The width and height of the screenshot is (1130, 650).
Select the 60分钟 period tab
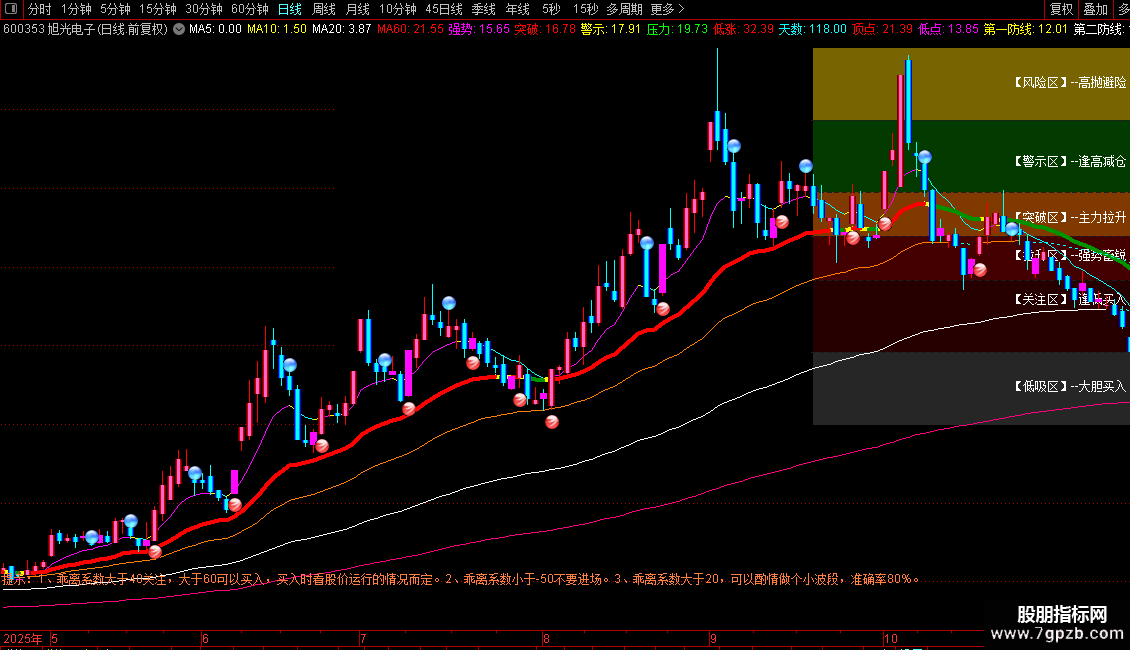pyautogui.click(x=250, y=9)
